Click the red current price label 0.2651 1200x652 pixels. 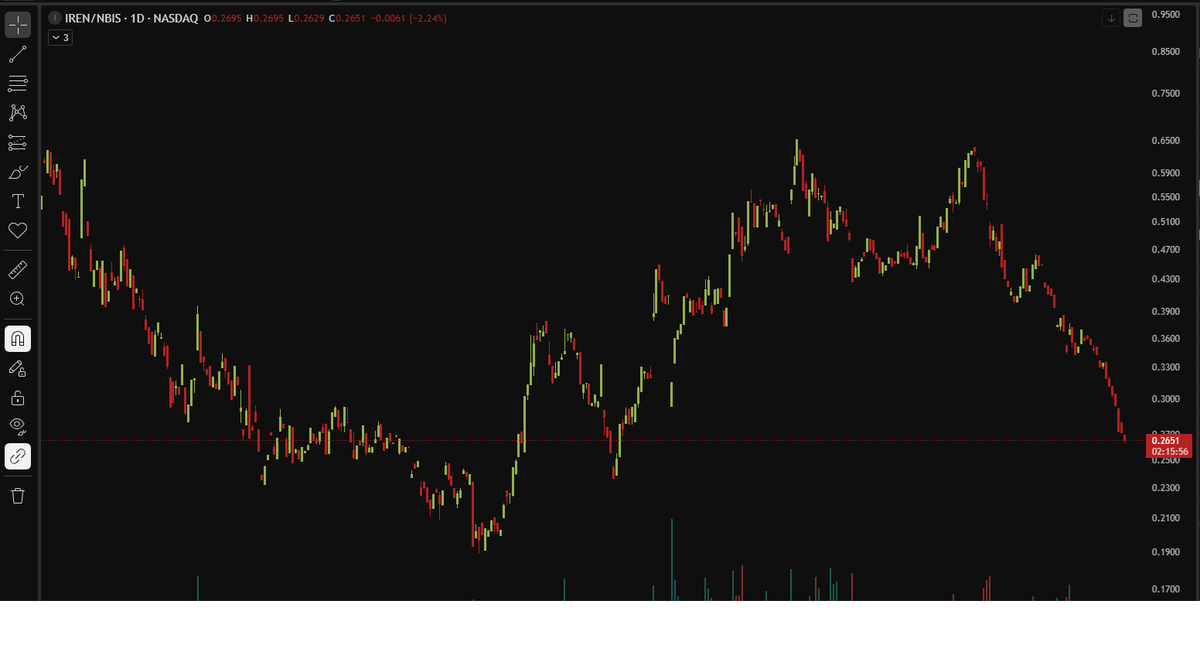tap(1168, 440)
